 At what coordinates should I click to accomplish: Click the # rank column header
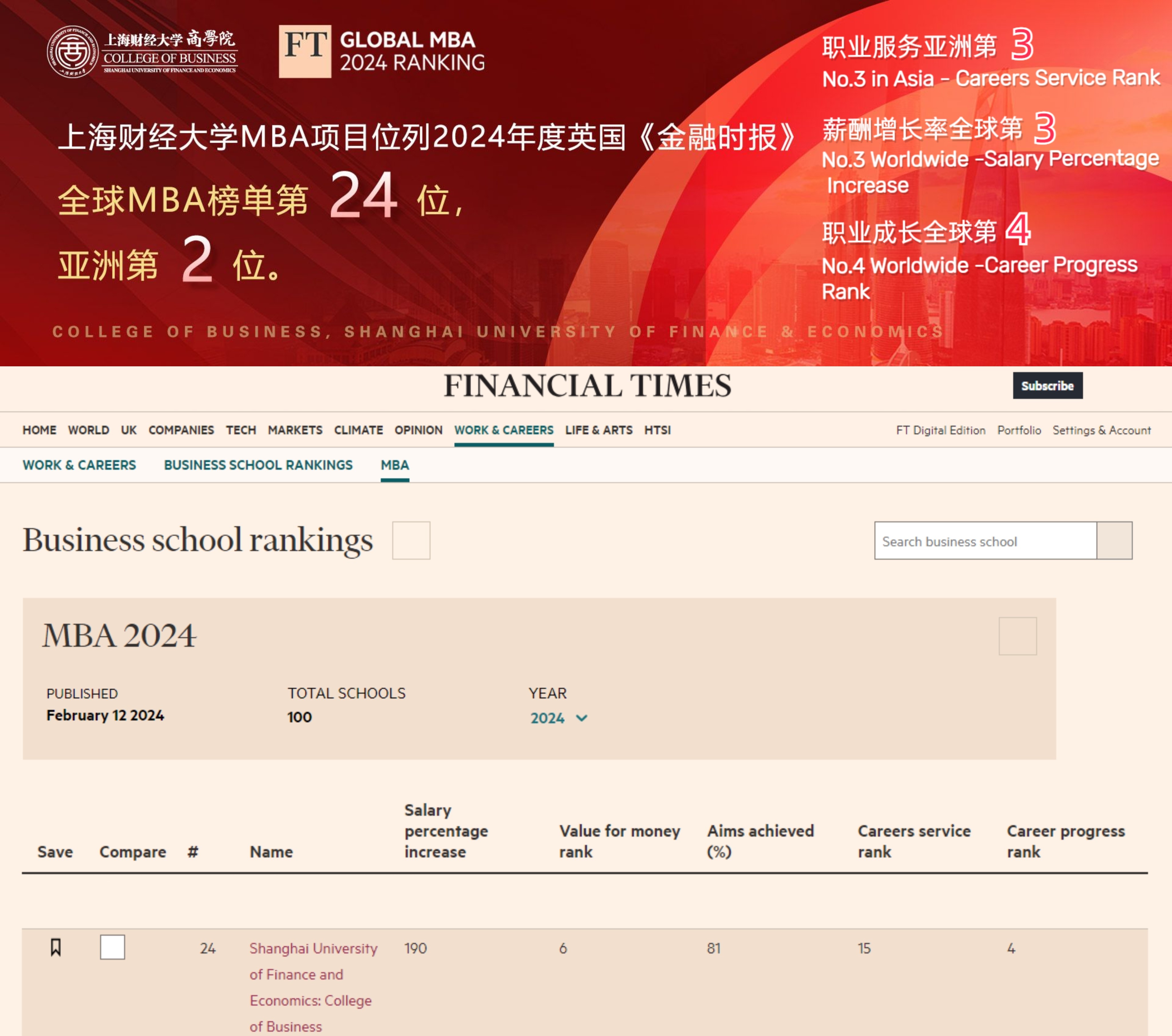tap(193, 852)
